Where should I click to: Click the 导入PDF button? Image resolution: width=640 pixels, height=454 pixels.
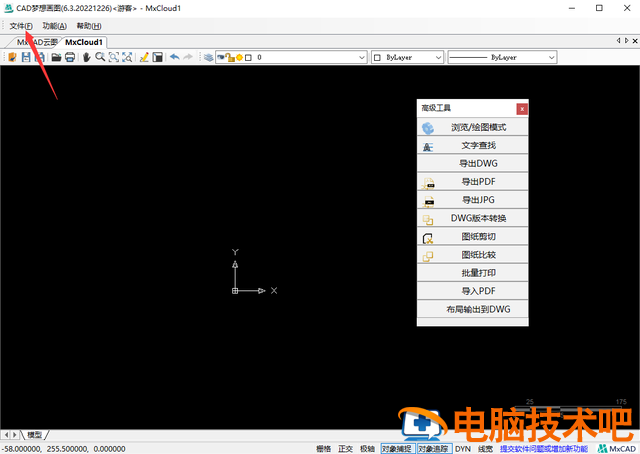pos(473,291)
